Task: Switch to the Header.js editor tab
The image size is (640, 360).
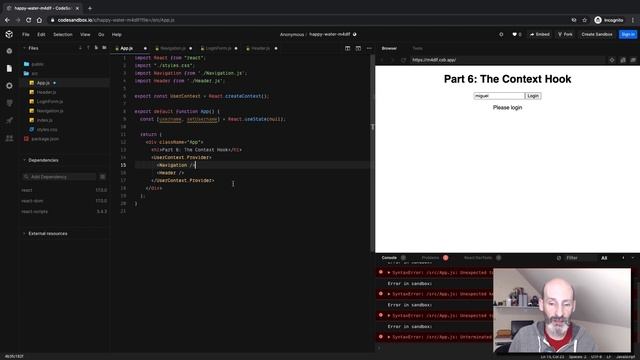Action: pos(261,48)
